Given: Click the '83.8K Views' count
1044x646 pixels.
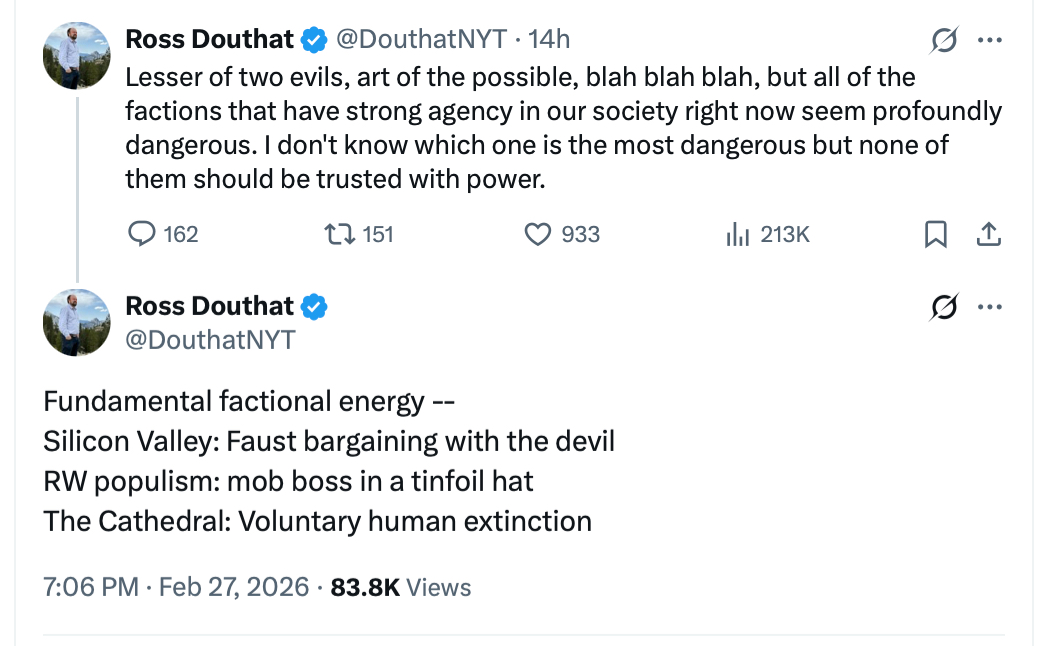Looking at the screenshot, I should click(x=400, y=586).
